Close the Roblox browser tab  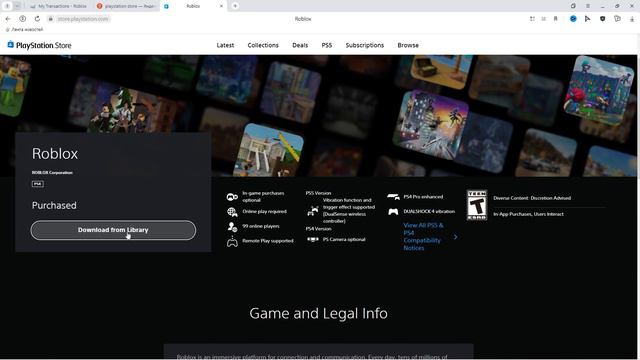click(221, 6)
